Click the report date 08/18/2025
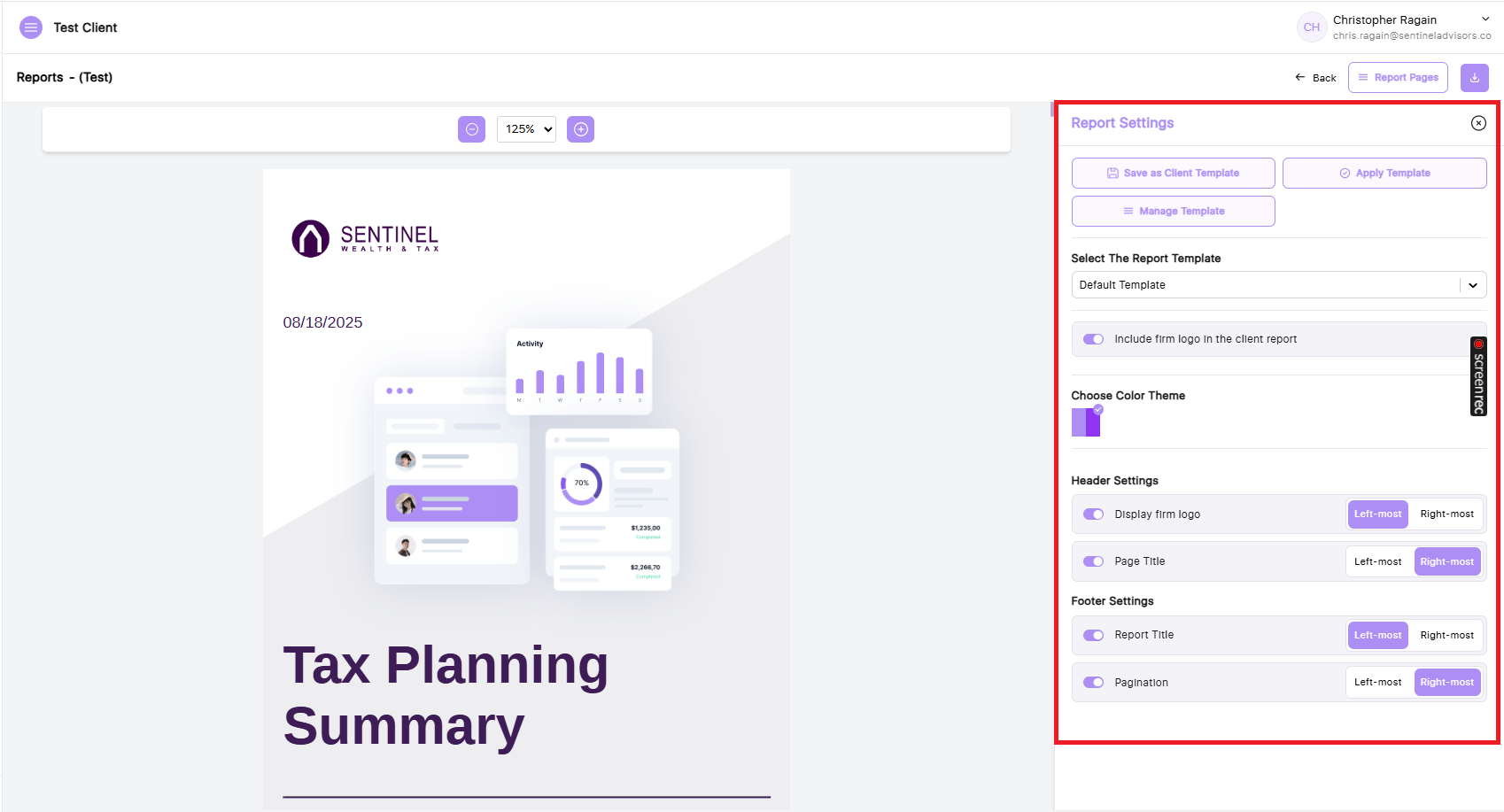The width and height of the screenshot is (1504, 812). click(322, 322)
